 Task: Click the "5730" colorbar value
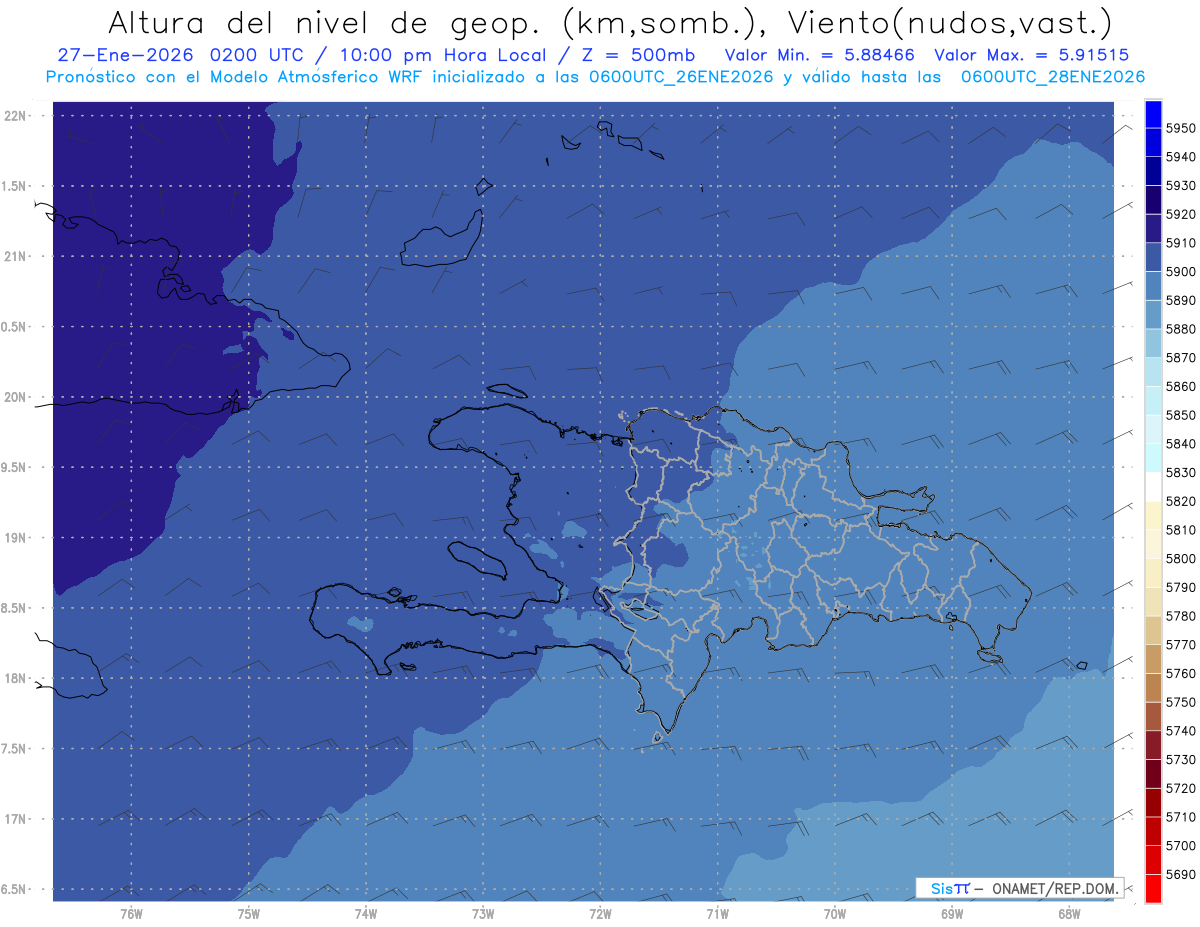click(1181, 759)
